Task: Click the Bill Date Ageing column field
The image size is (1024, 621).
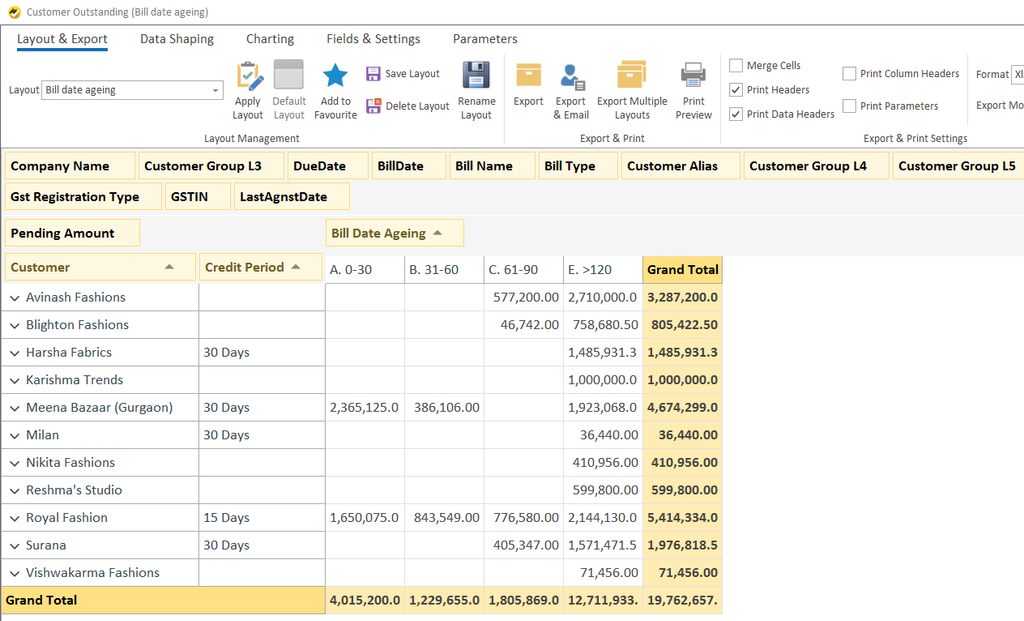Action: point(394,233)
